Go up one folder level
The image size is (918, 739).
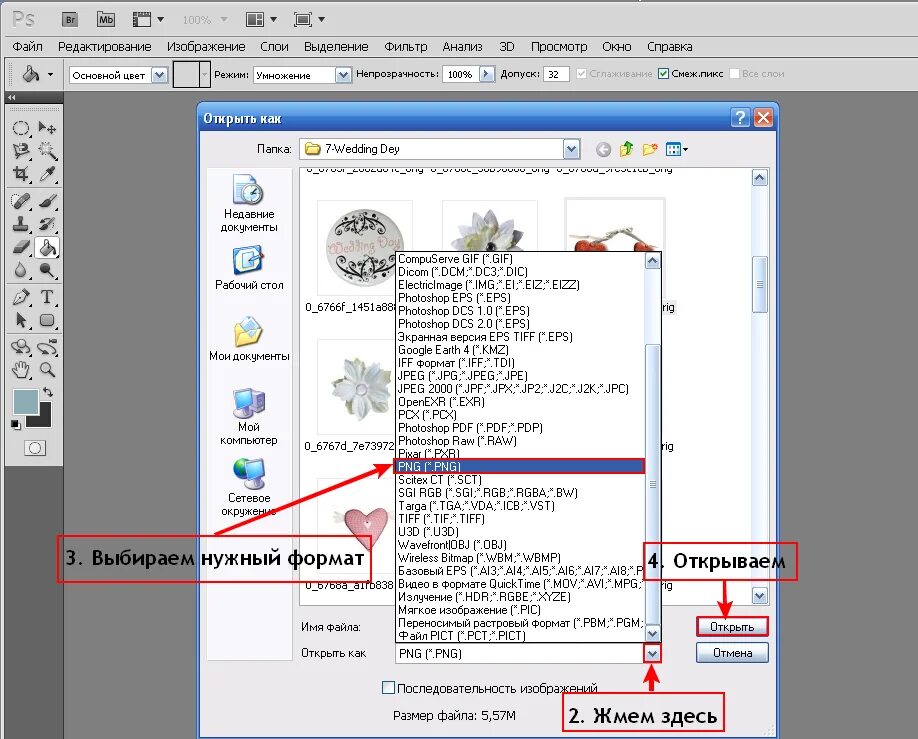[626, 149]
